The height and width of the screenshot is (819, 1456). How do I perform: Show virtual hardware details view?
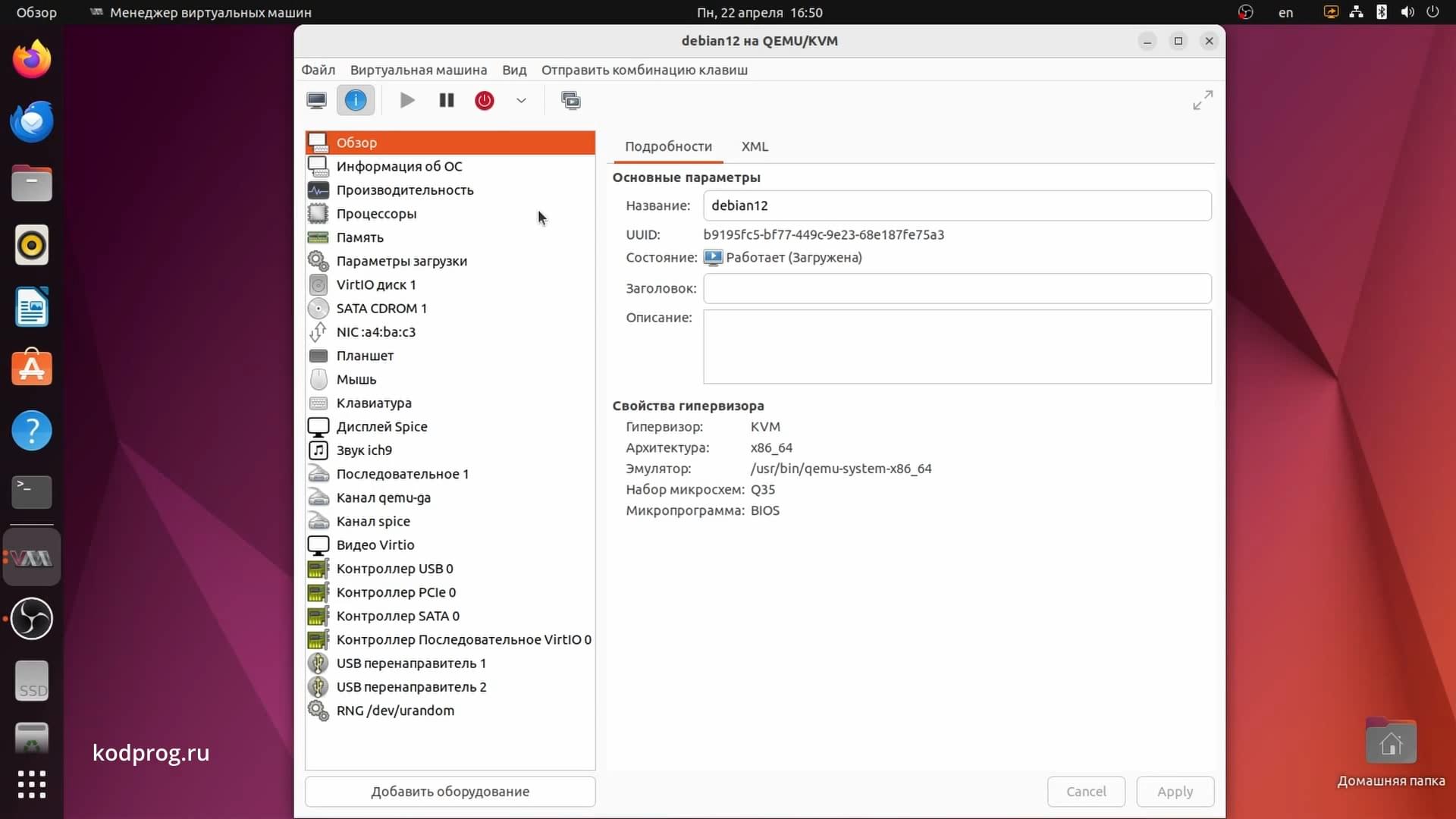[356, 100]
